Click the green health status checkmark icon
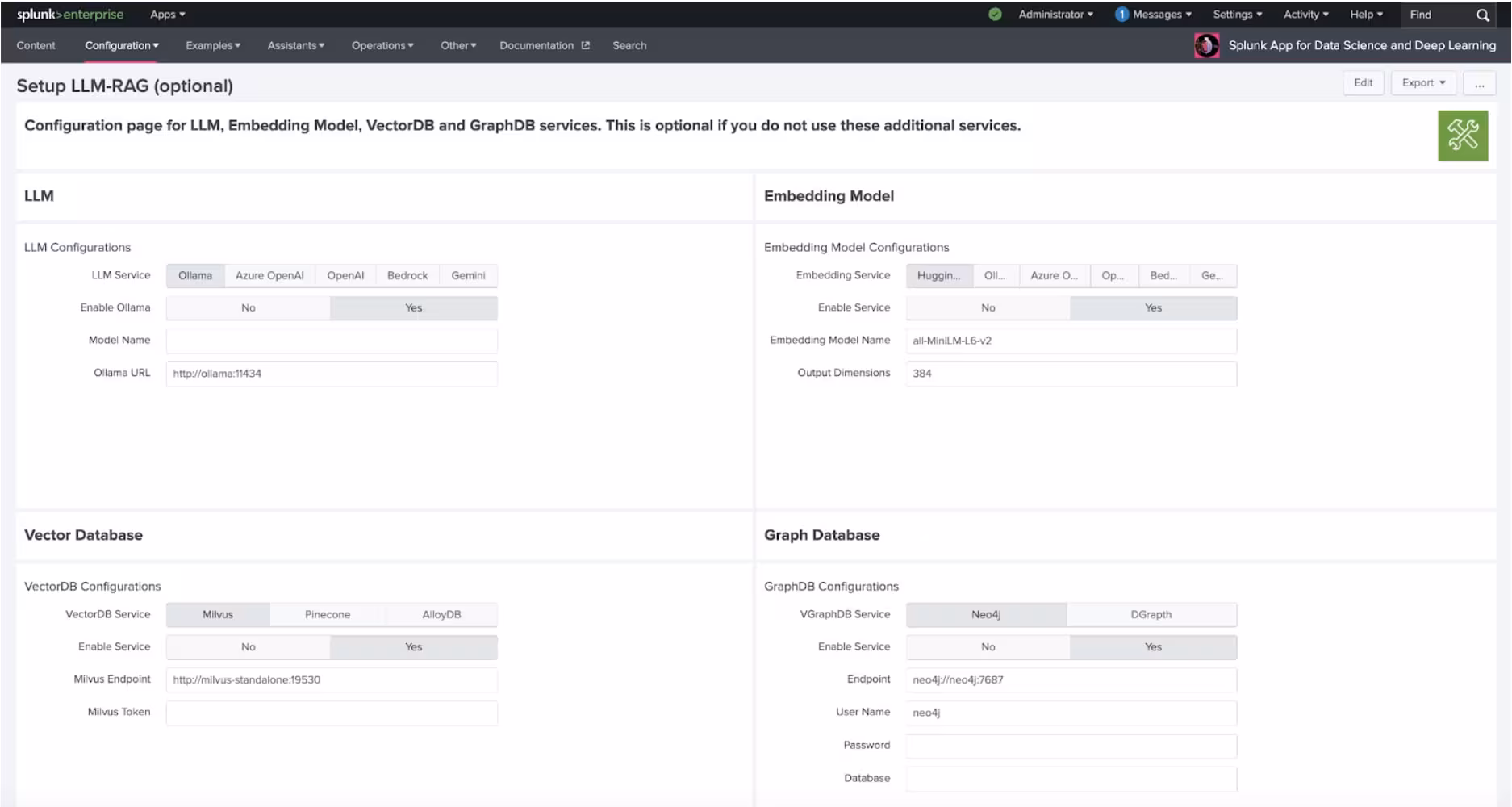 (995, 15)
